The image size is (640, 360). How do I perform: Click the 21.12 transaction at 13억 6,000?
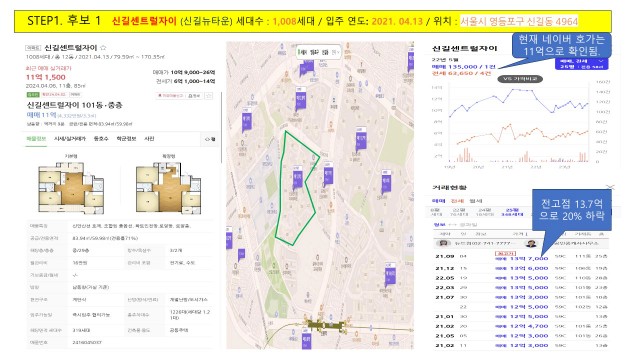pos(521,268)
